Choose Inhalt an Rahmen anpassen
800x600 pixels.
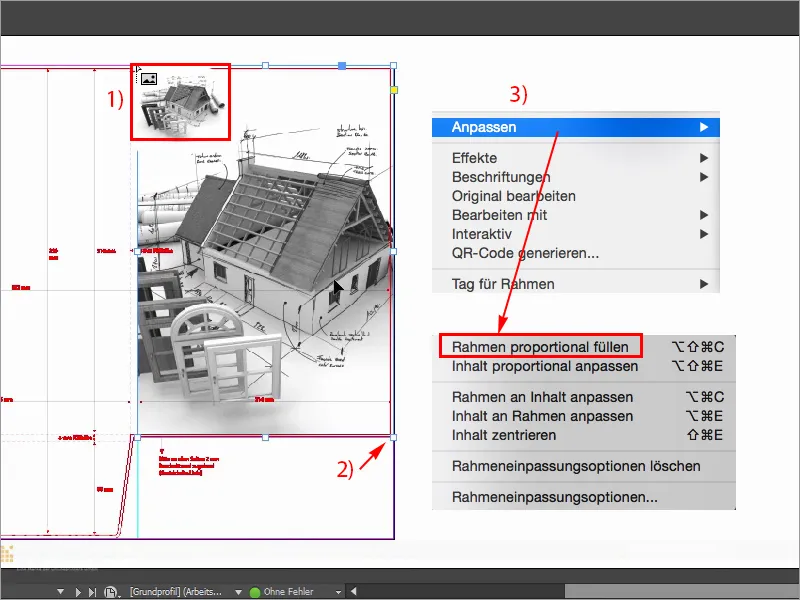tap(584, 416)
